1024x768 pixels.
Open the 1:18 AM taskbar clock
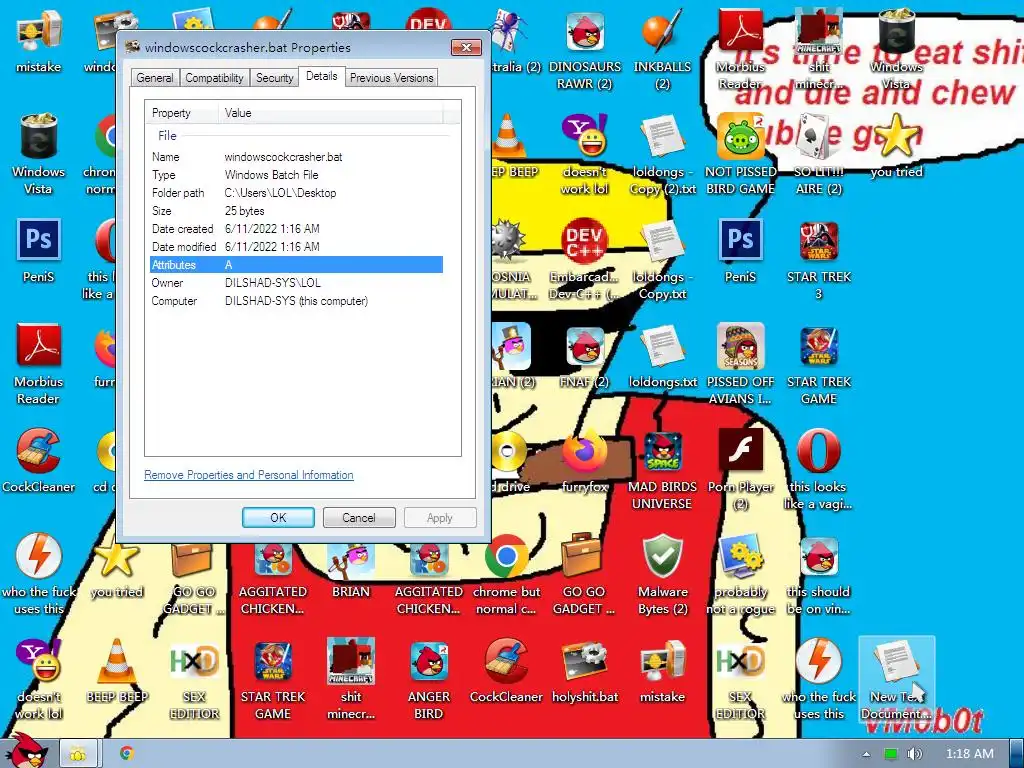pos(970,754)
